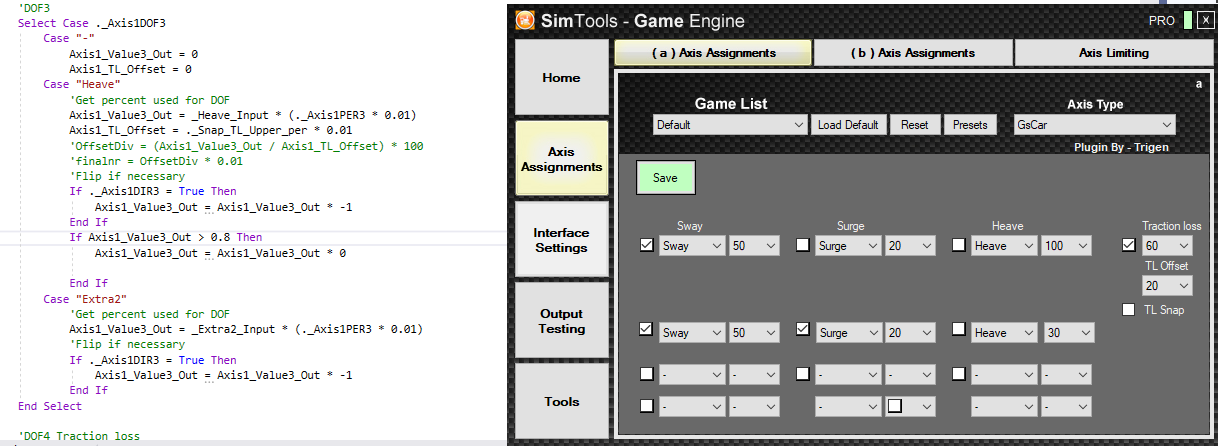Expand the TL Offset dropdown showing 20
The width and height of the screenshot is (1218, 446).
(1168, 286)
